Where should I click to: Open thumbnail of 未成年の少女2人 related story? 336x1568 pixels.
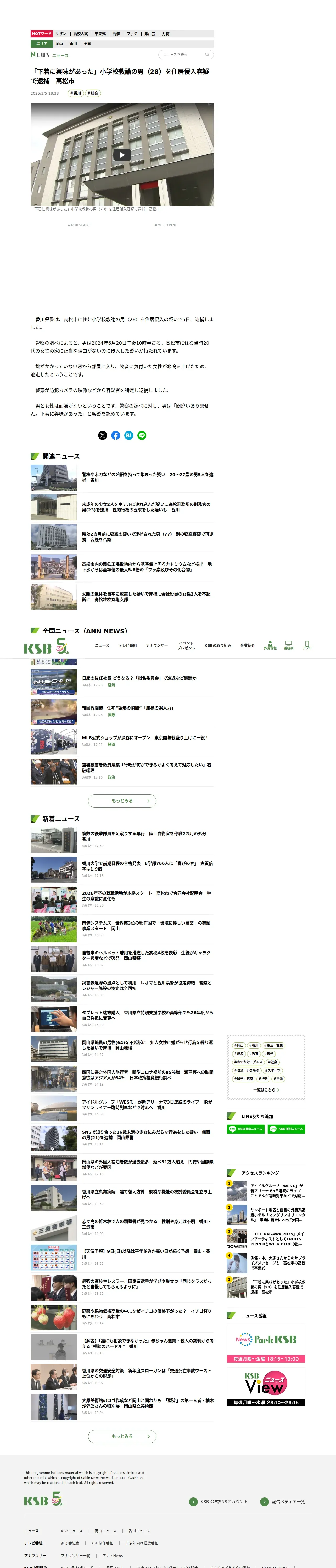point(54,507)
